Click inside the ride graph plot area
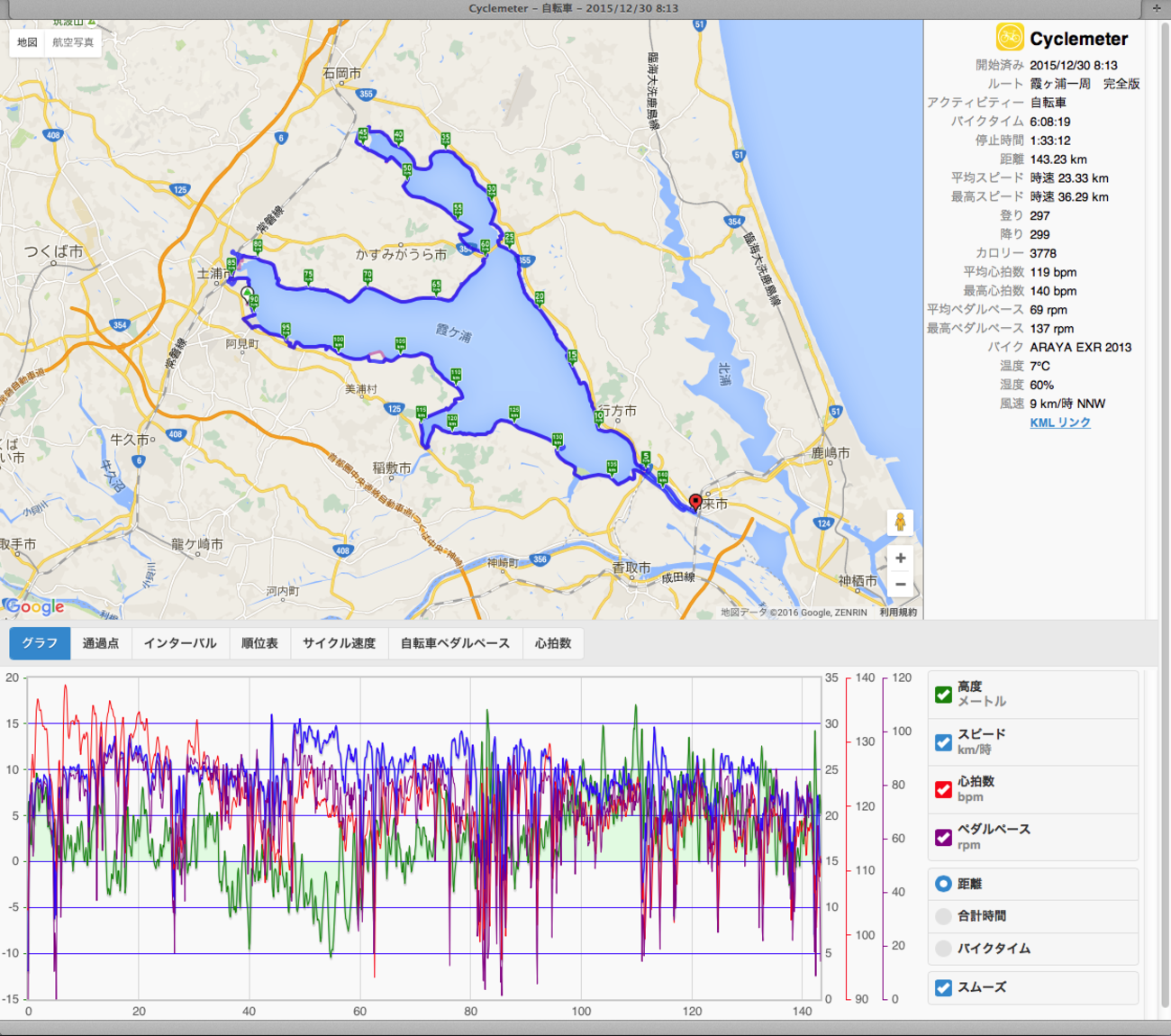Image resolution: width=1171 pixels, height=1036 pixels. tap(423, 838)
